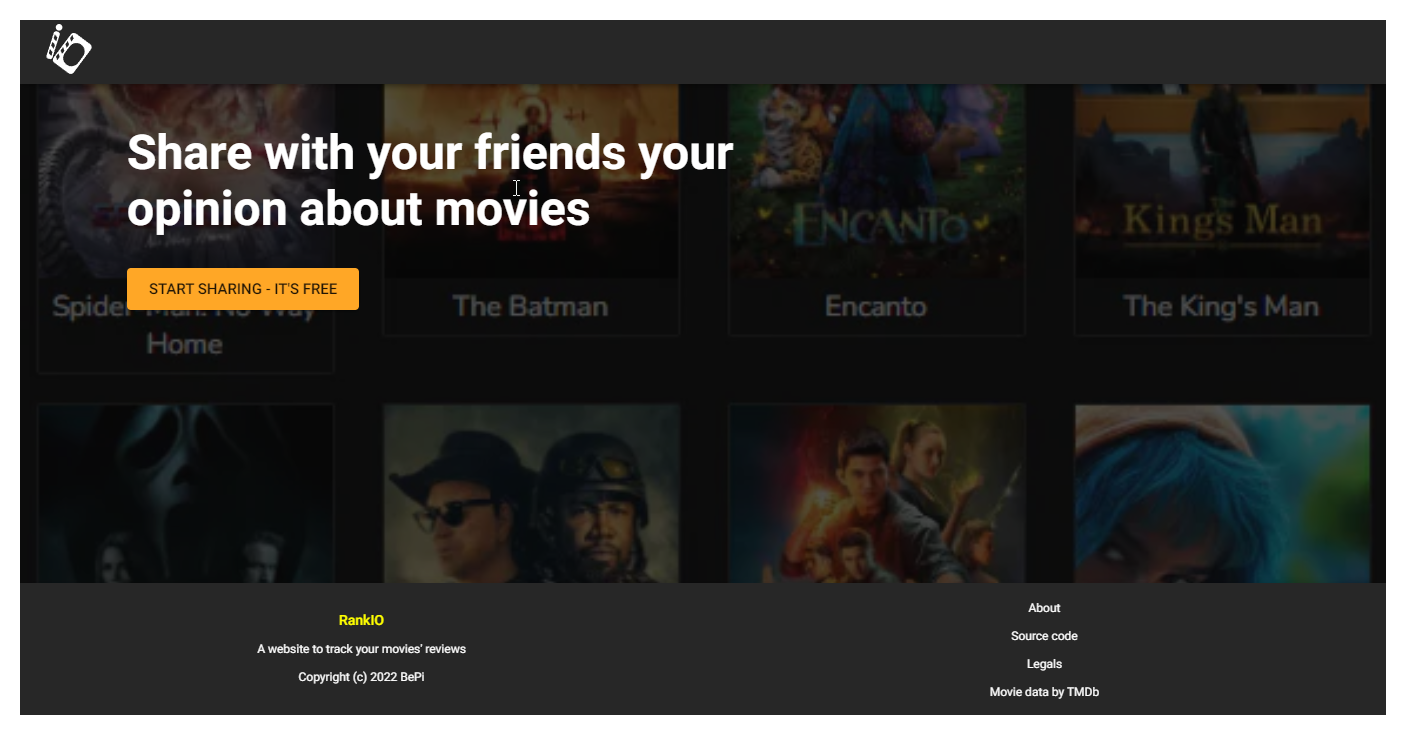Screen dimensions: 1406x735
Task: Click the blue-haired character movie poster
Action: 1221,493
